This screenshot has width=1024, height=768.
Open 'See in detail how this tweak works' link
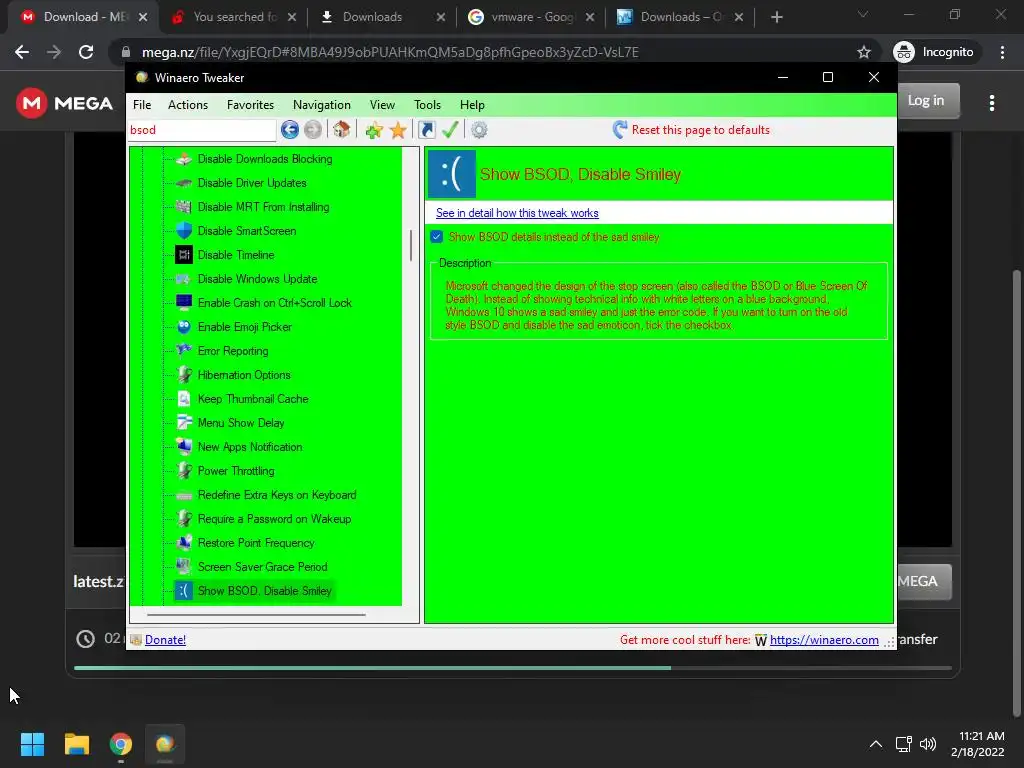[517, 213]
